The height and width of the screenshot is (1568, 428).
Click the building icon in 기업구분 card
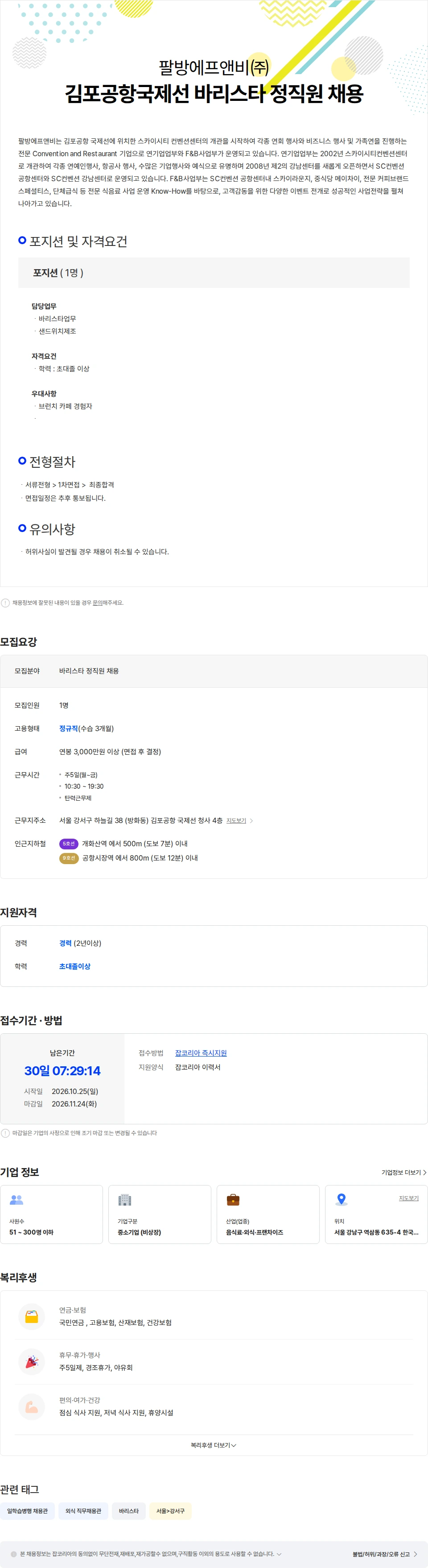click(125, 1199)
